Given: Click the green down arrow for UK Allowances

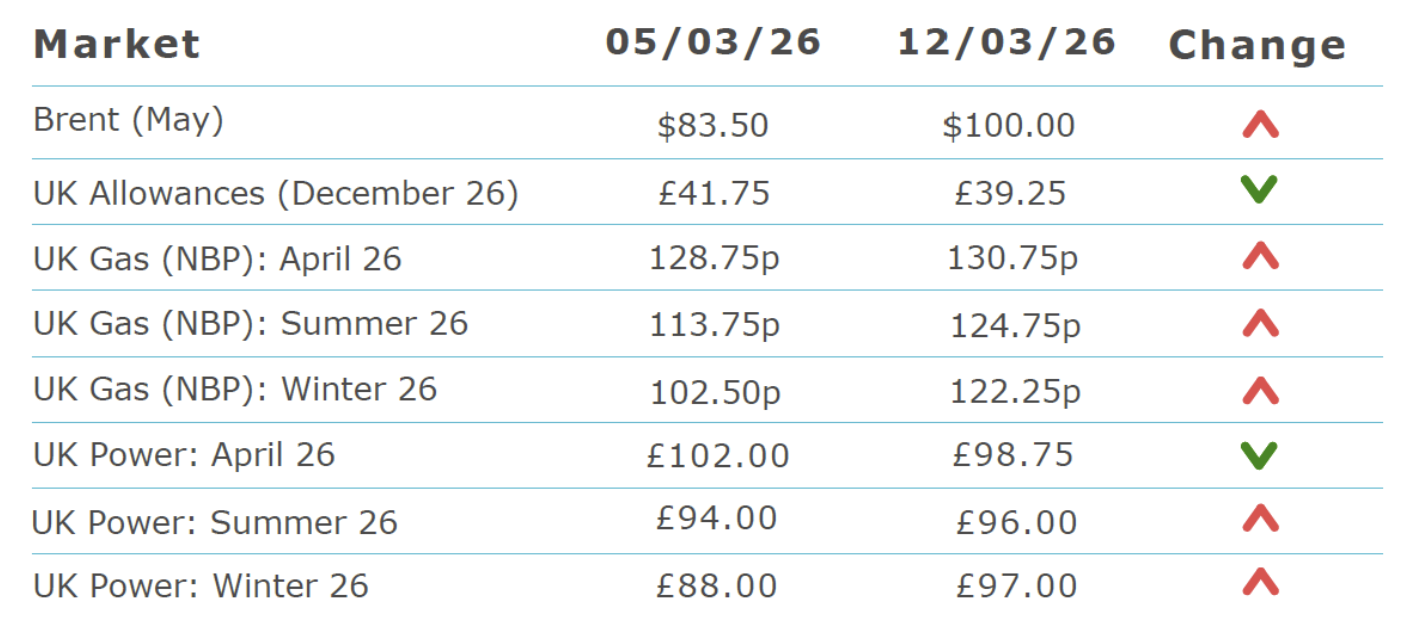Looking at the screenshot, I should (x=1260, y=190).
